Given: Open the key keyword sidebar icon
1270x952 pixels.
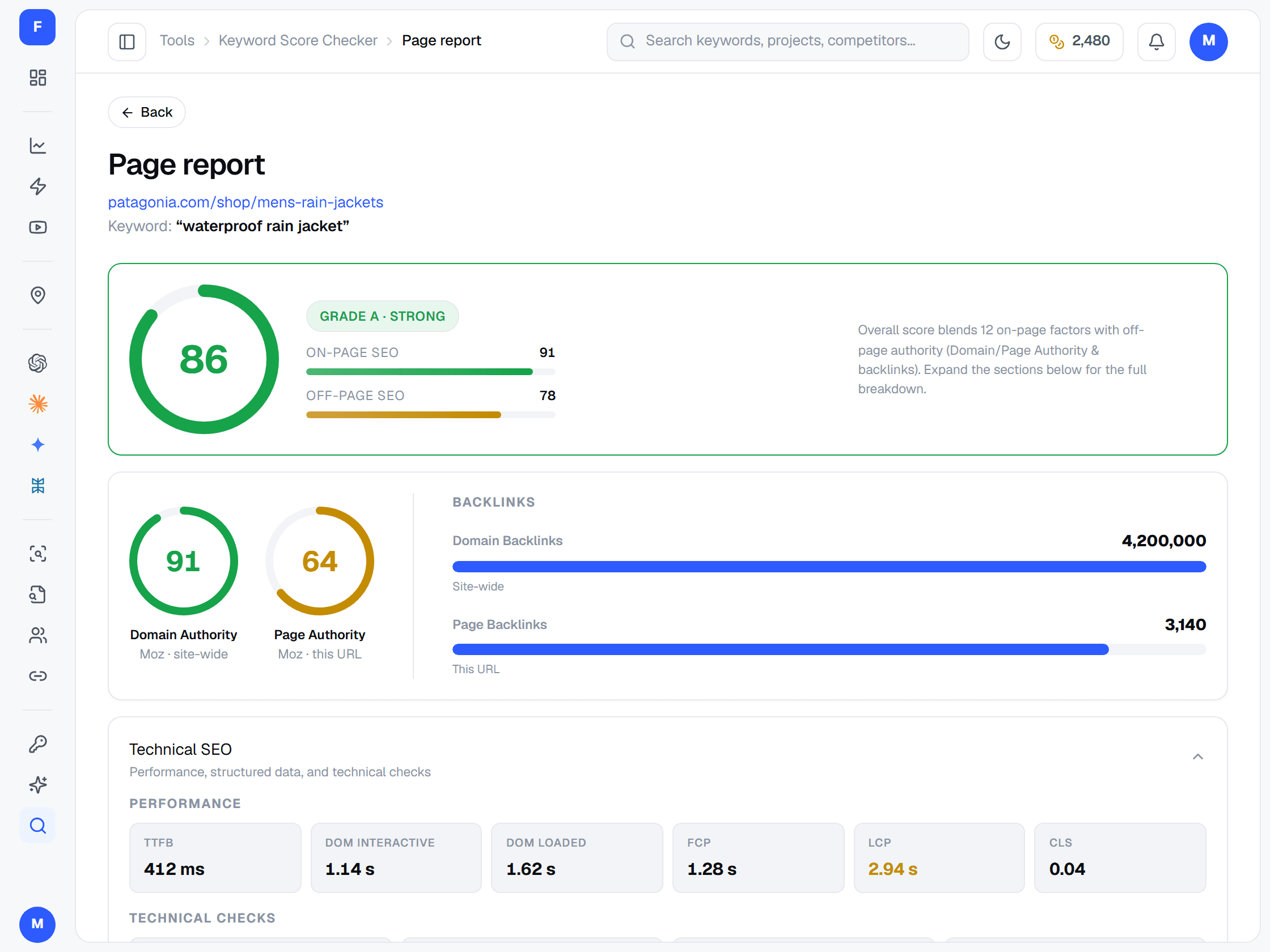Looking at the screenshot, I should tap(38, 743).
